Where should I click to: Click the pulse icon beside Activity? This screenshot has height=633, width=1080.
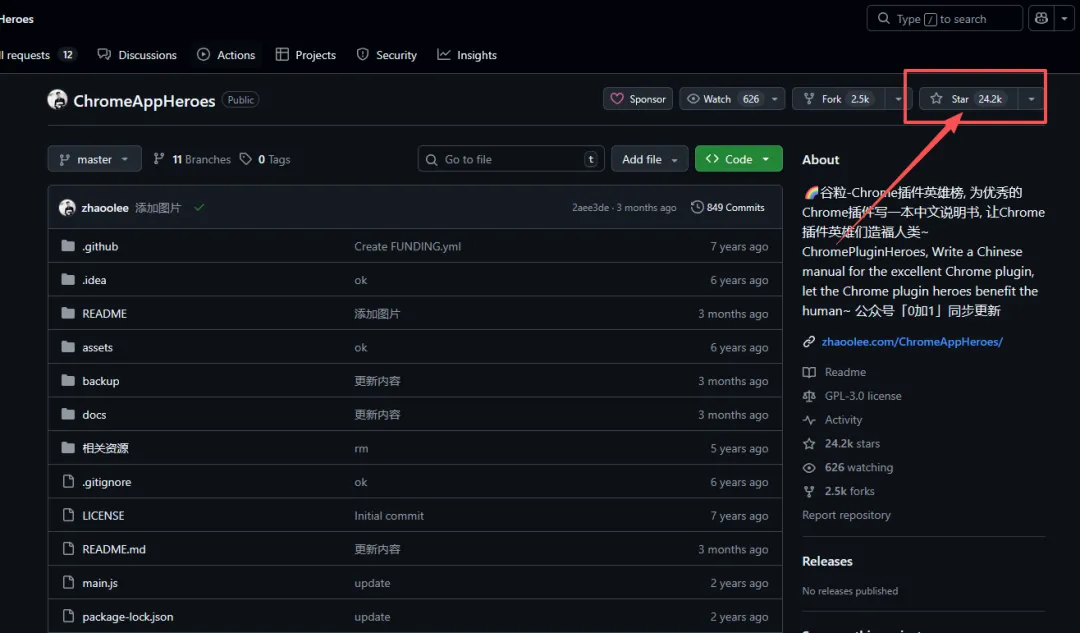pos(809,420)
